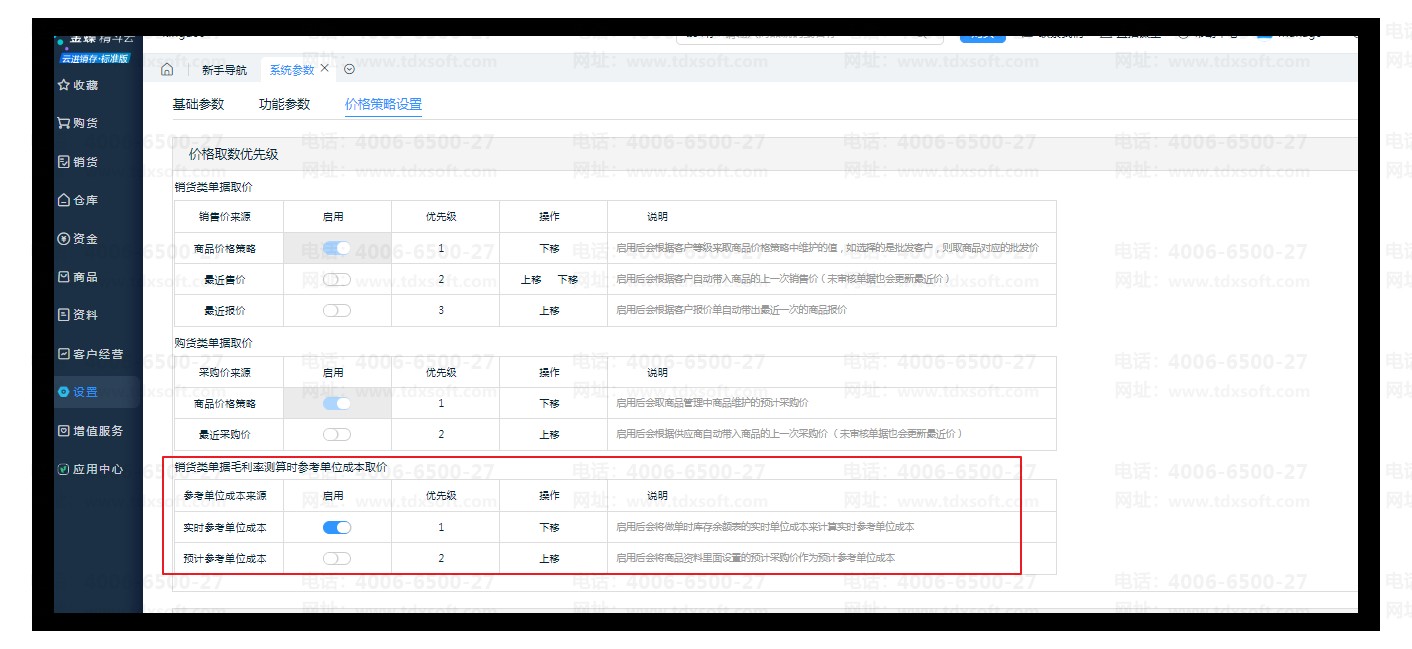Open the 新手导航 page tab
Screen dimensions: 1412x649
[x=224, y=70]
